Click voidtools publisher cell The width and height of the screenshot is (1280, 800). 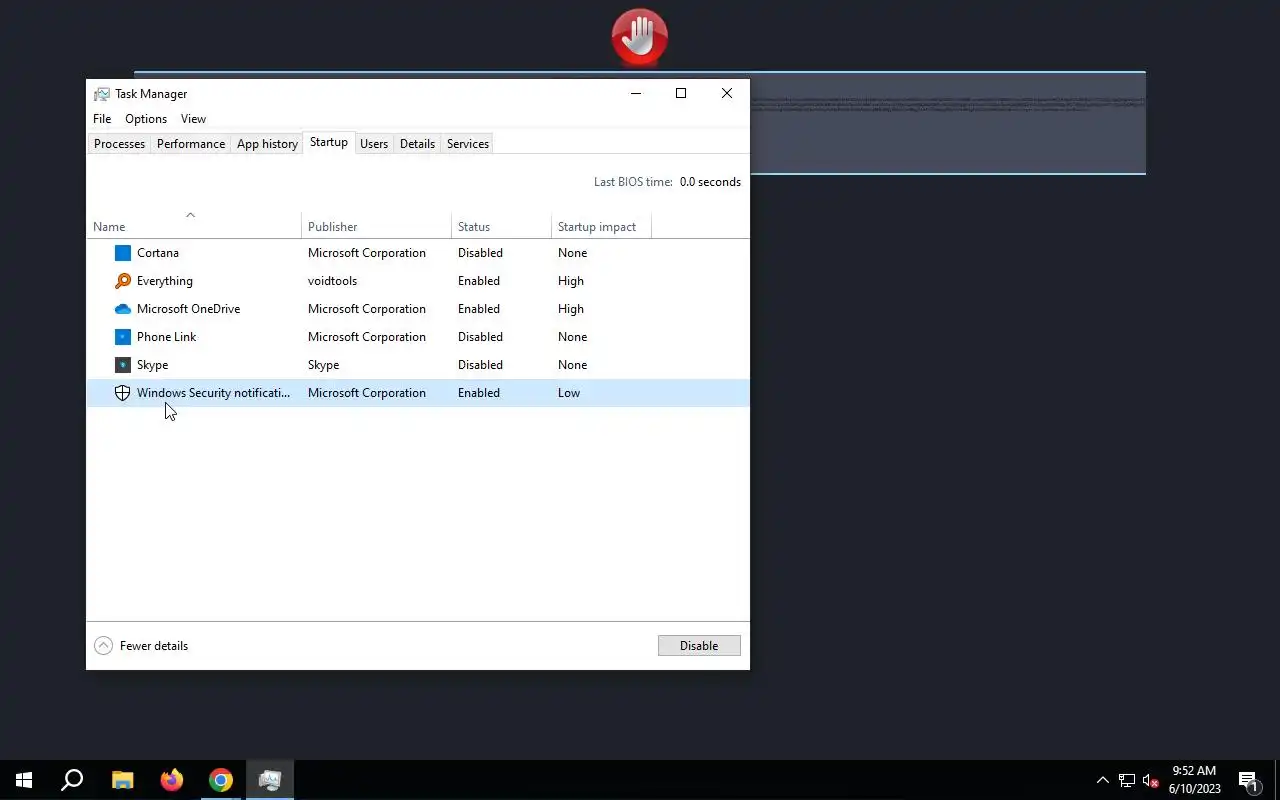(332, 281)
